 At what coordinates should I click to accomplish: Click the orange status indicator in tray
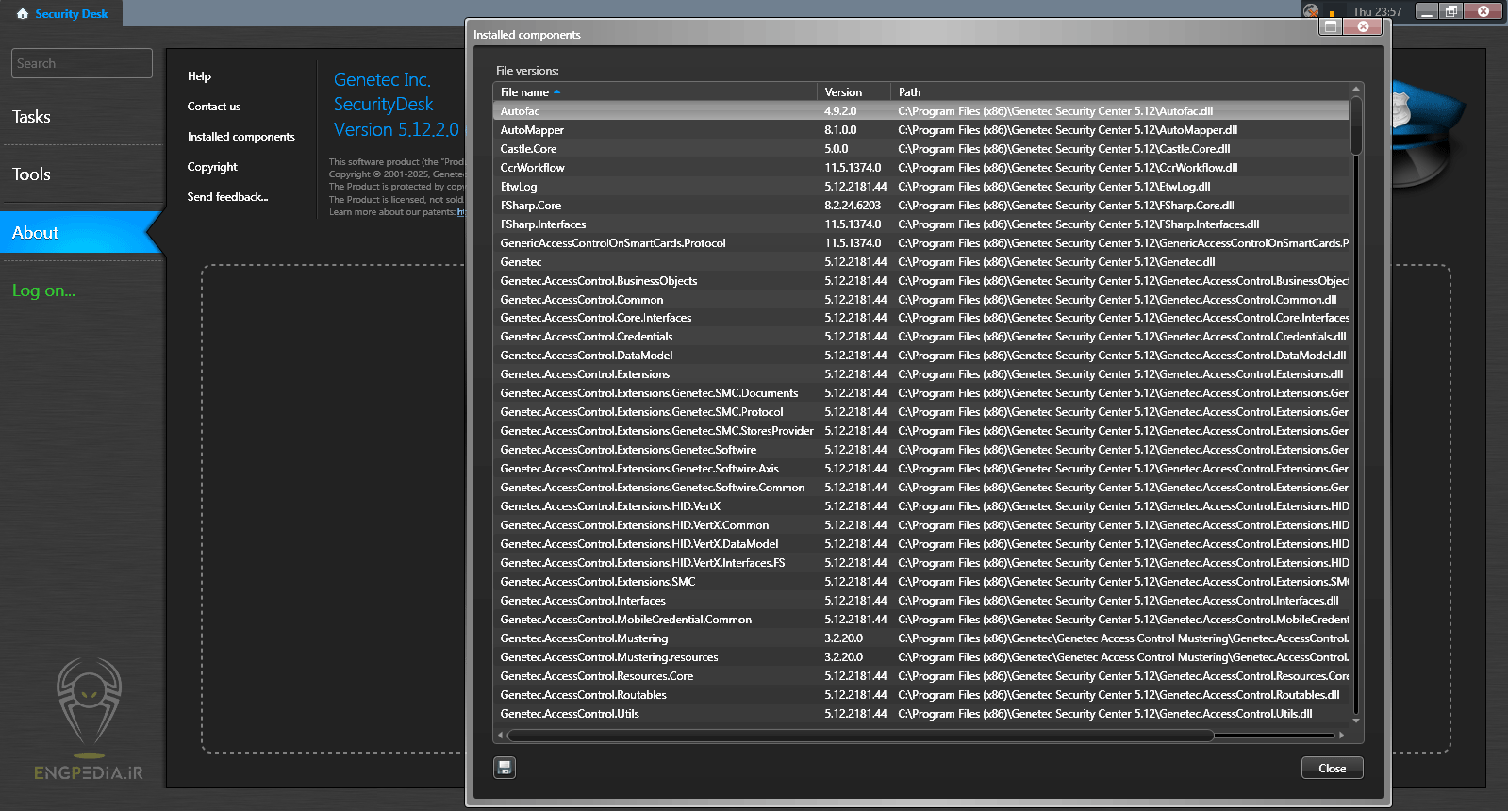pyautogui.click(x=1332, y=13)
